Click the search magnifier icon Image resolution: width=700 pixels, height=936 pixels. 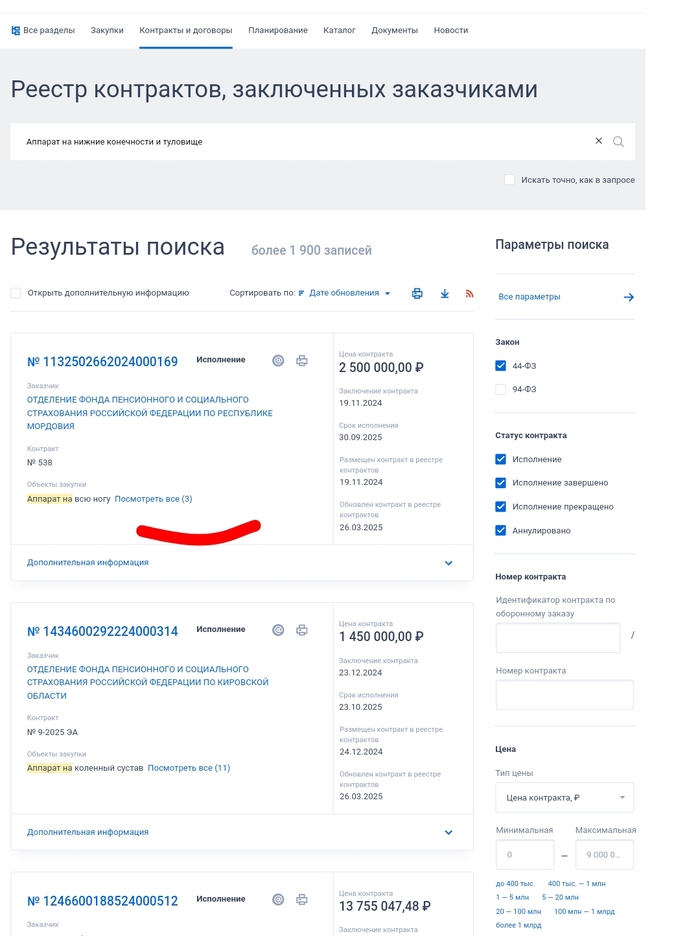coord(618,142)
